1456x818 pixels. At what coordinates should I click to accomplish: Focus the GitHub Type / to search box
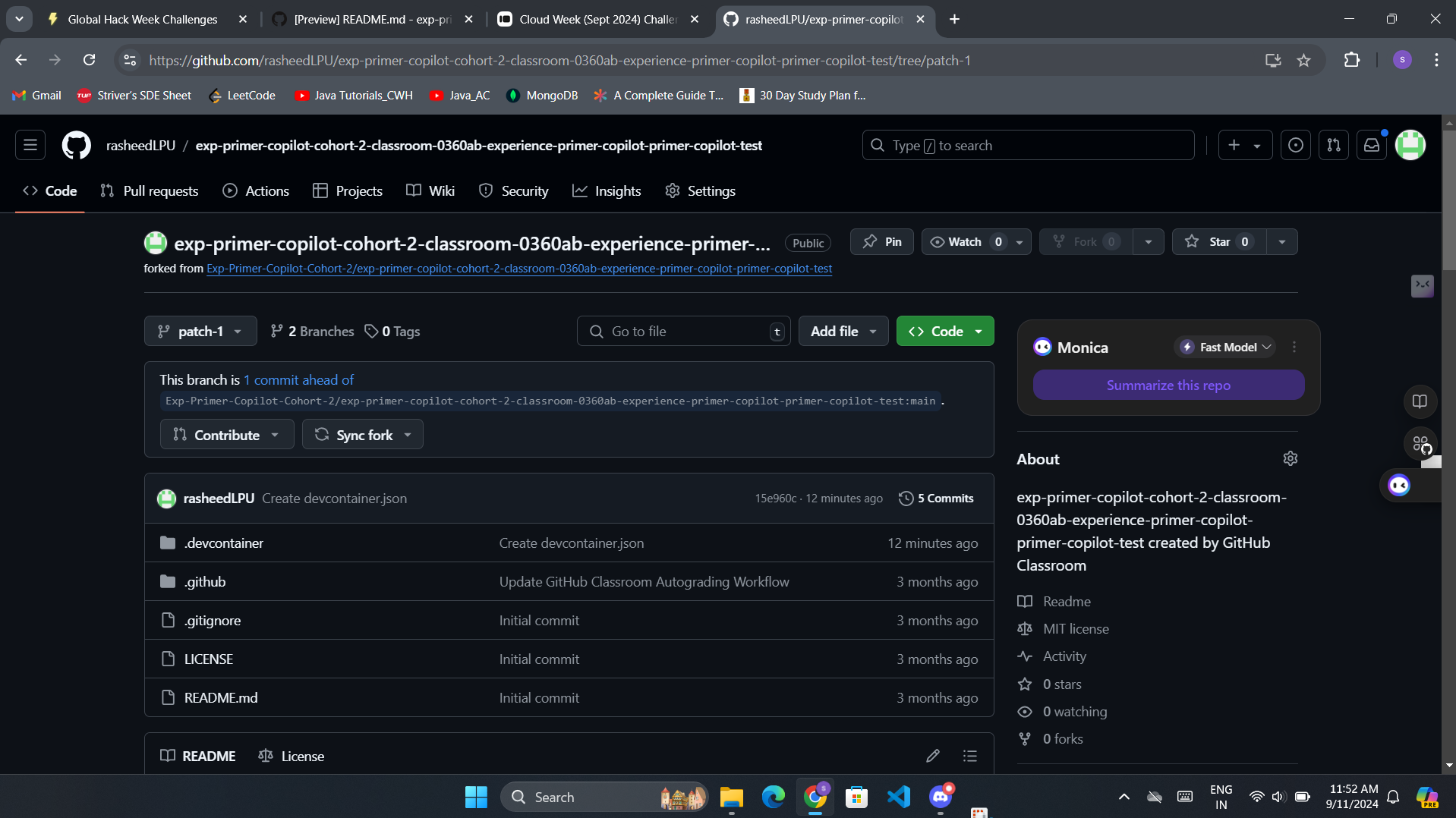pyautogui.click(x=1028, y=145)
